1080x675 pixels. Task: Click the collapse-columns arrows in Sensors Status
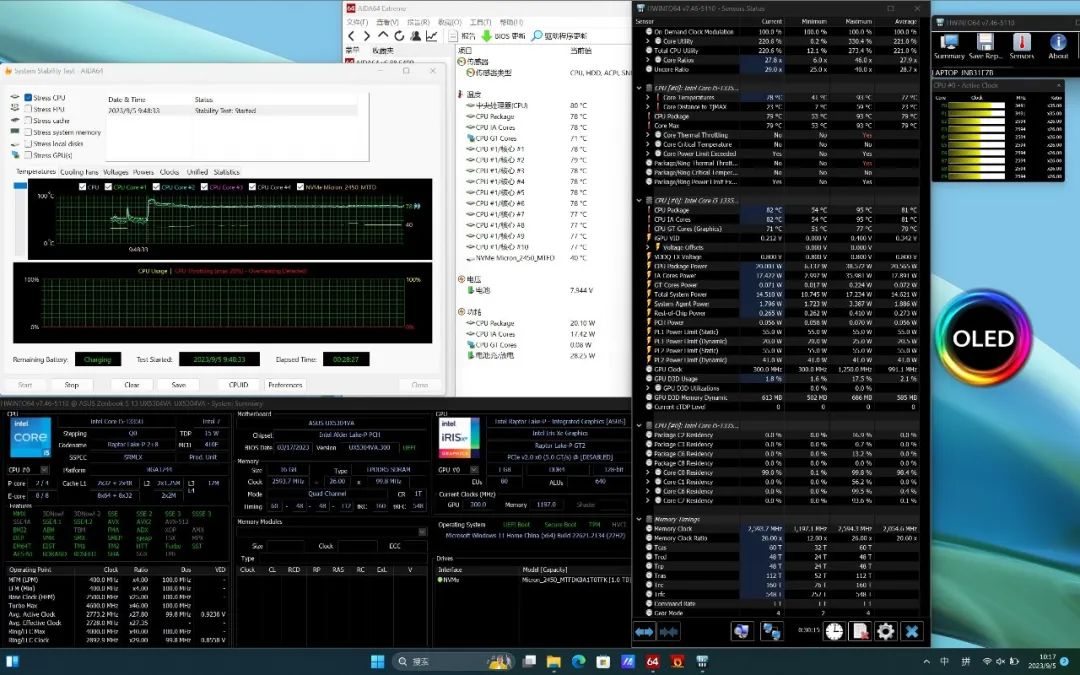coord(668,631)
